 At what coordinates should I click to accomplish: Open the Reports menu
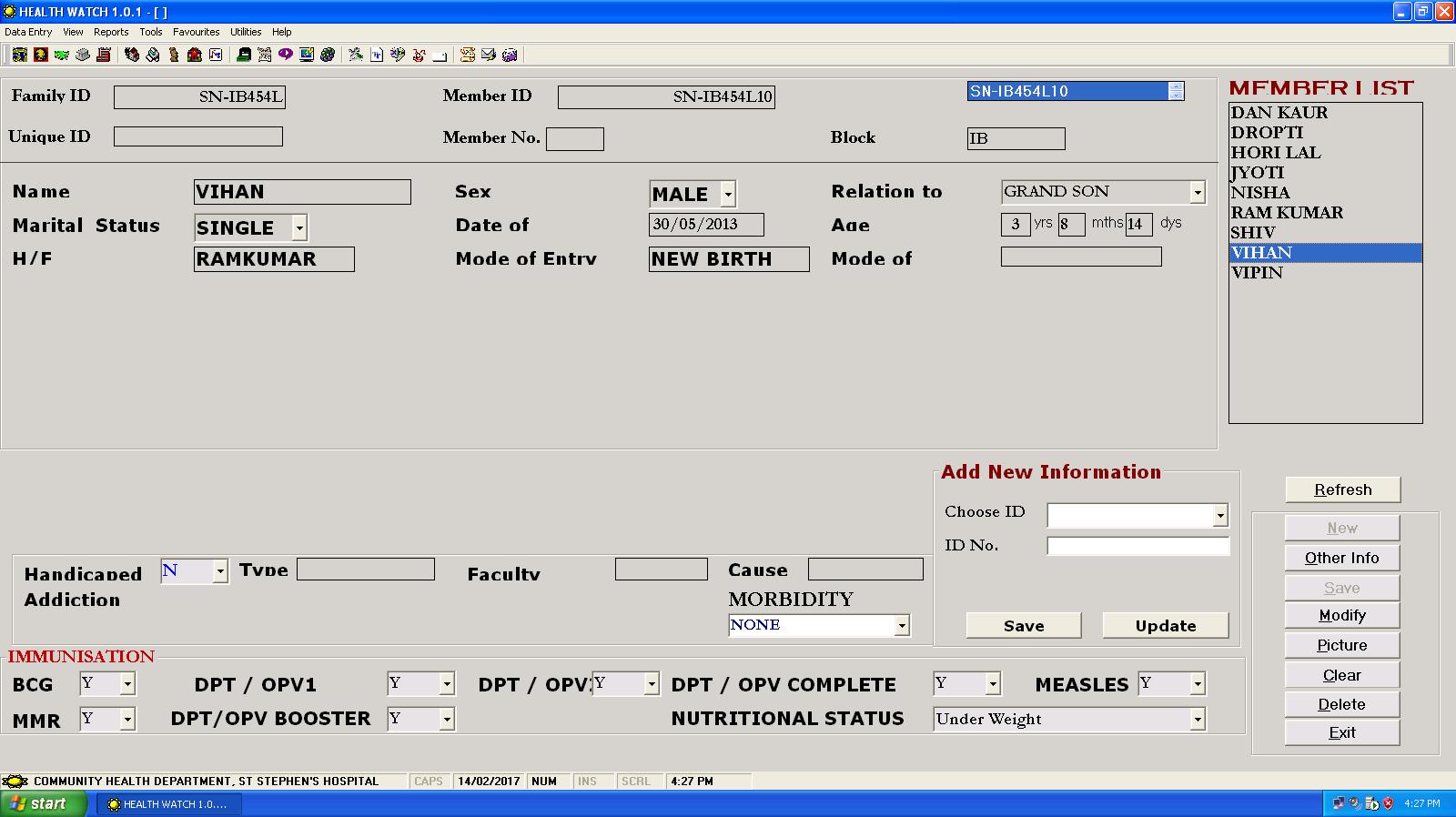click(x=111, y=32)
